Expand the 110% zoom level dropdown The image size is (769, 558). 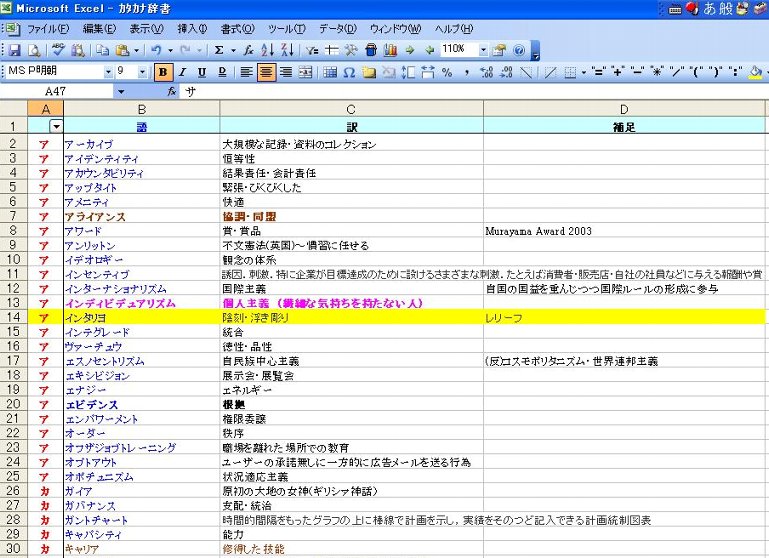pyautogui.click(x=483, y=49)
